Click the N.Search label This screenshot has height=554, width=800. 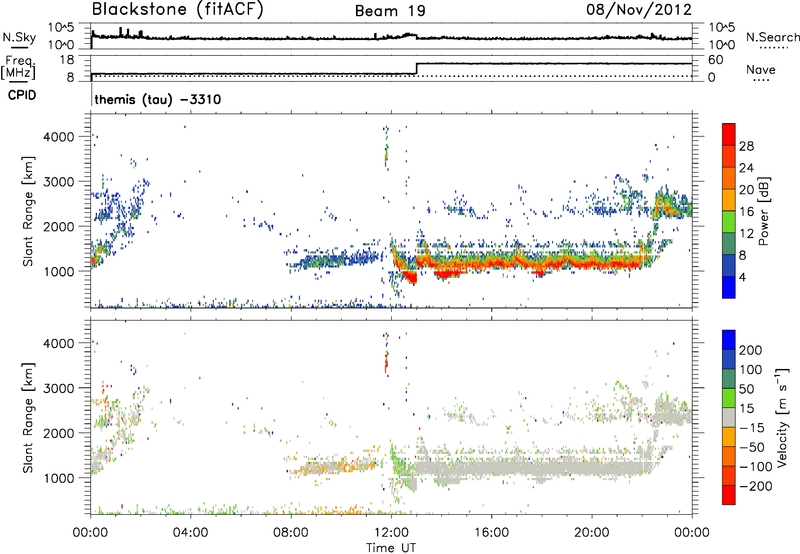coord(772,37)
